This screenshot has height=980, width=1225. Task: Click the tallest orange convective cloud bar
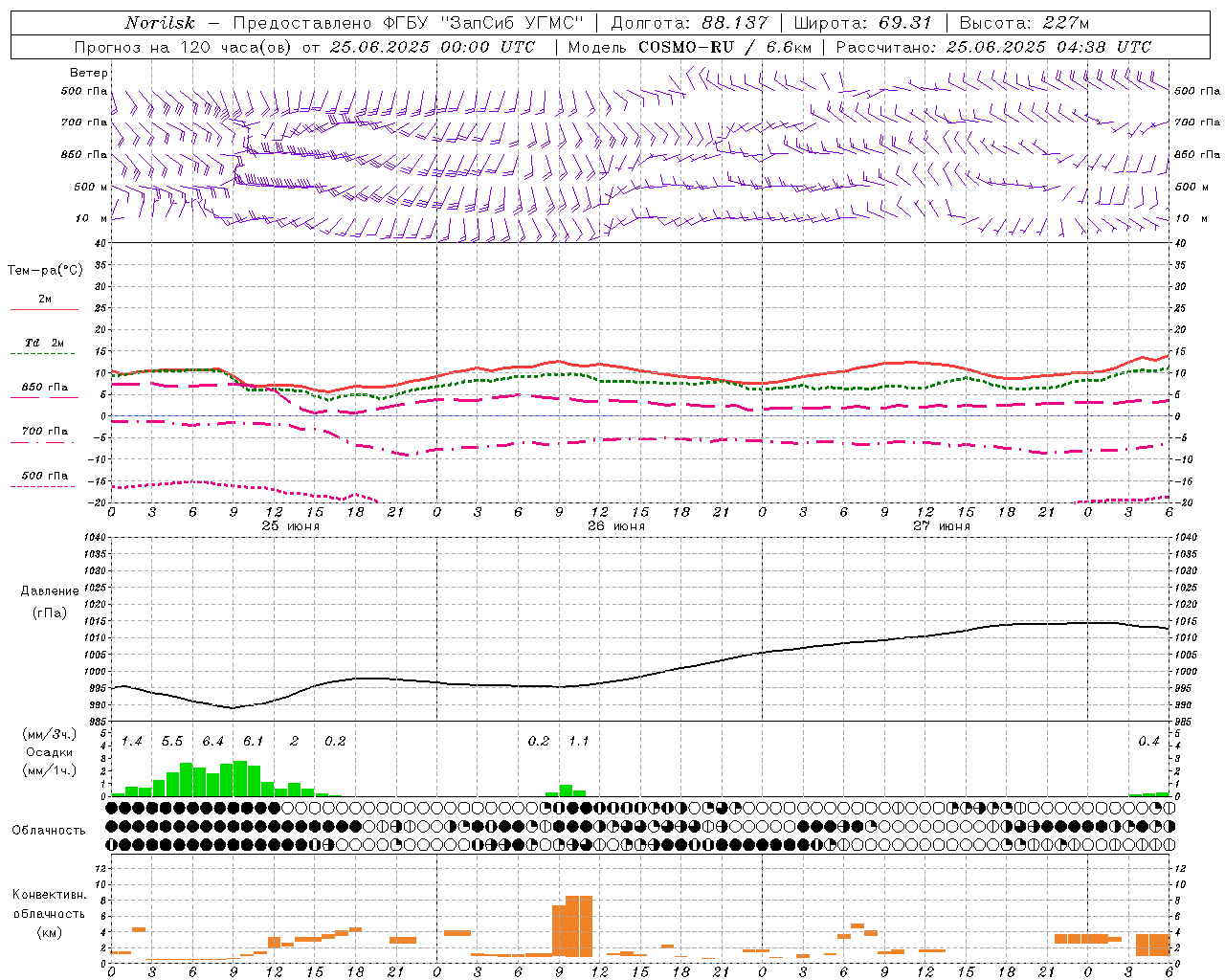pos(579,925)
